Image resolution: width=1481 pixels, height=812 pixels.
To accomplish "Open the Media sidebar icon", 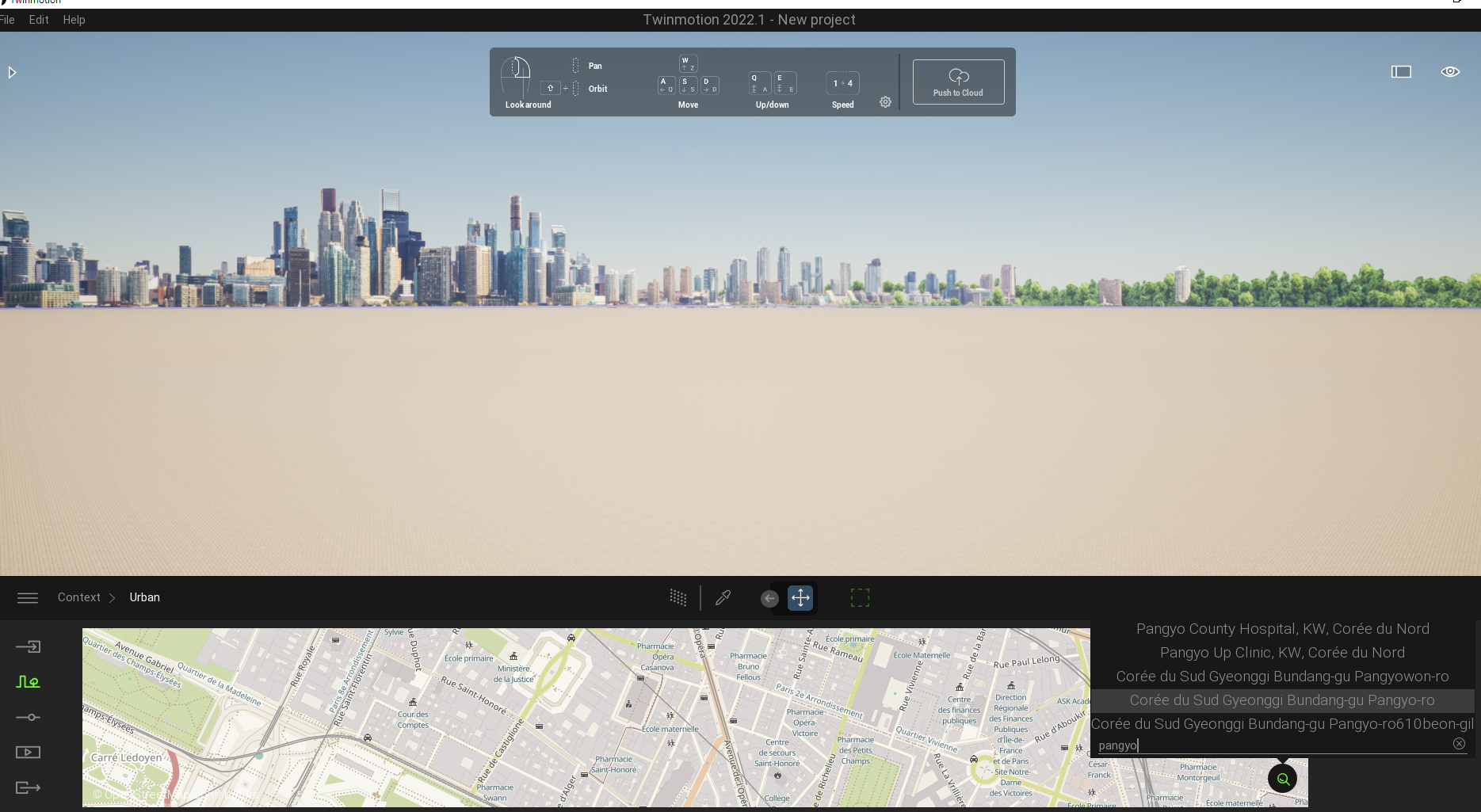I will click(x=28, y=752).
